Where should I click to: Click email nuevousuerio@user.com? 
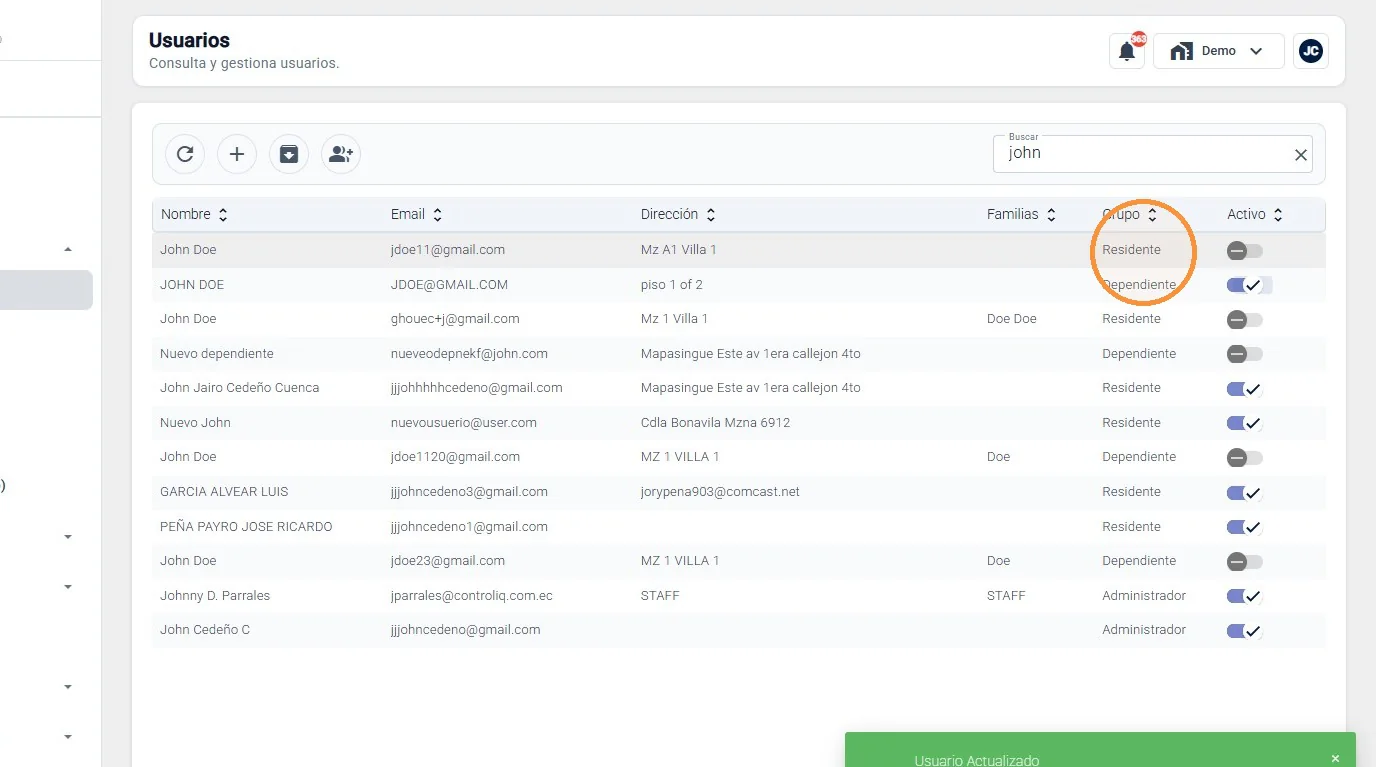pyautogui.click(x=464, y=423)
